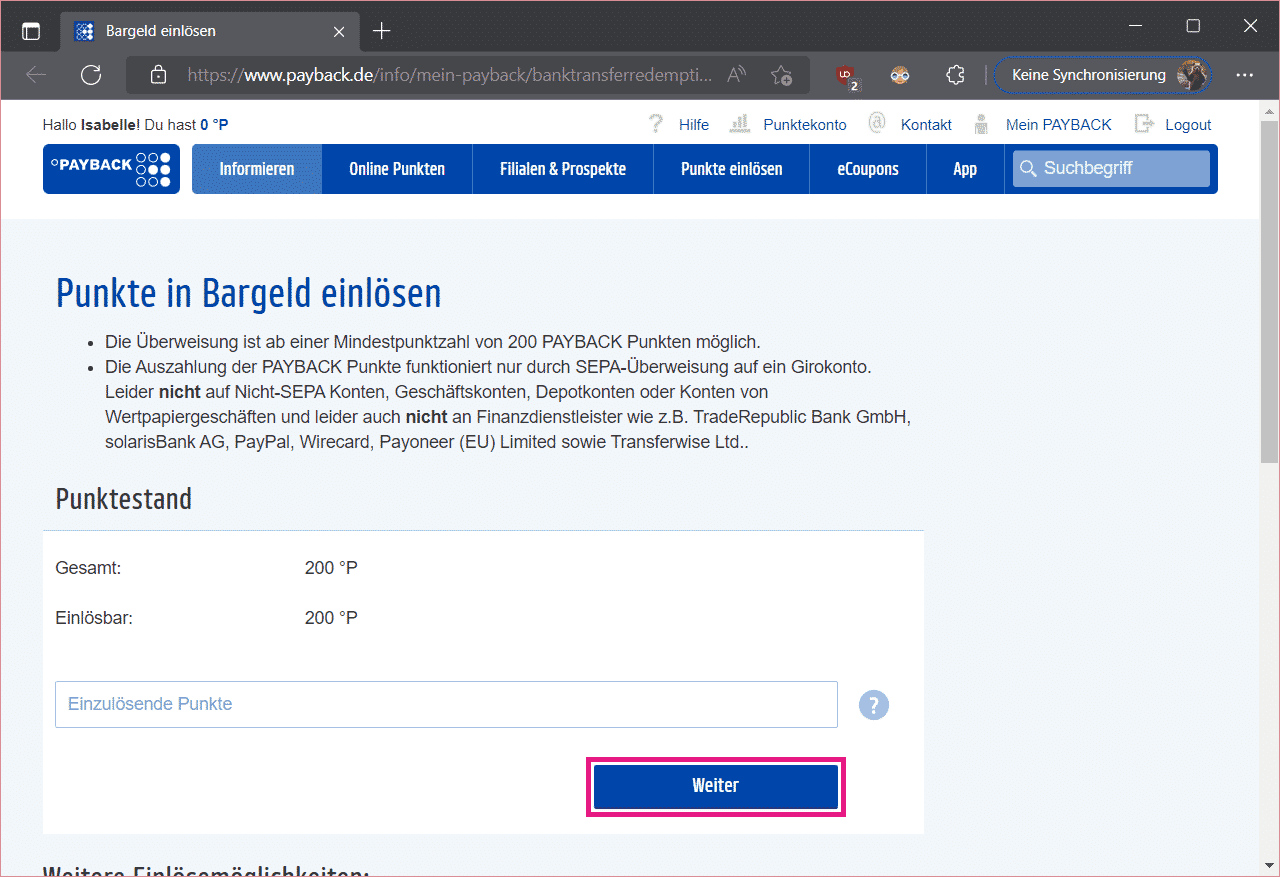View site security via the lock icon

[157, 74]
